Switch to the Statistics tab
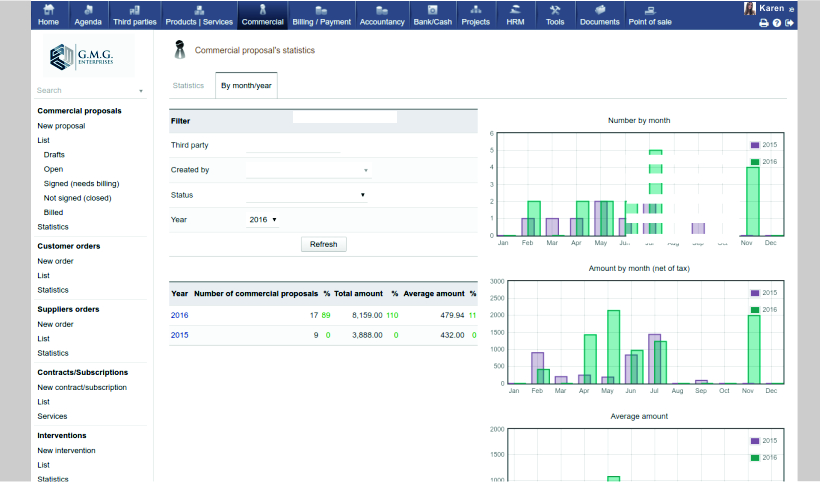This screenshot has width=820, height=482. 188,86
